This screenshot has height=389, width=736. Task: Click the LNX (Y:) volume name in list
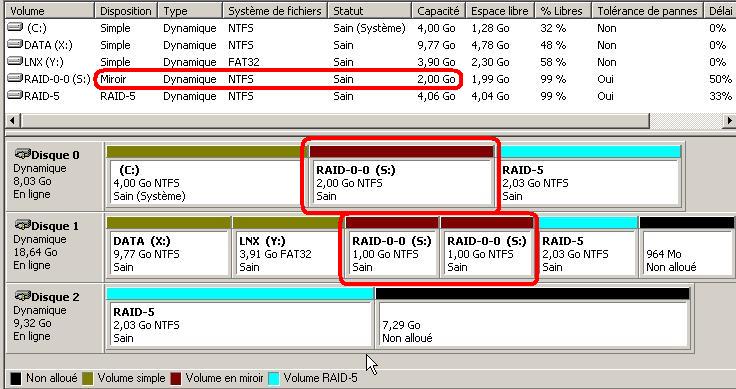click(x=44, y=62)
